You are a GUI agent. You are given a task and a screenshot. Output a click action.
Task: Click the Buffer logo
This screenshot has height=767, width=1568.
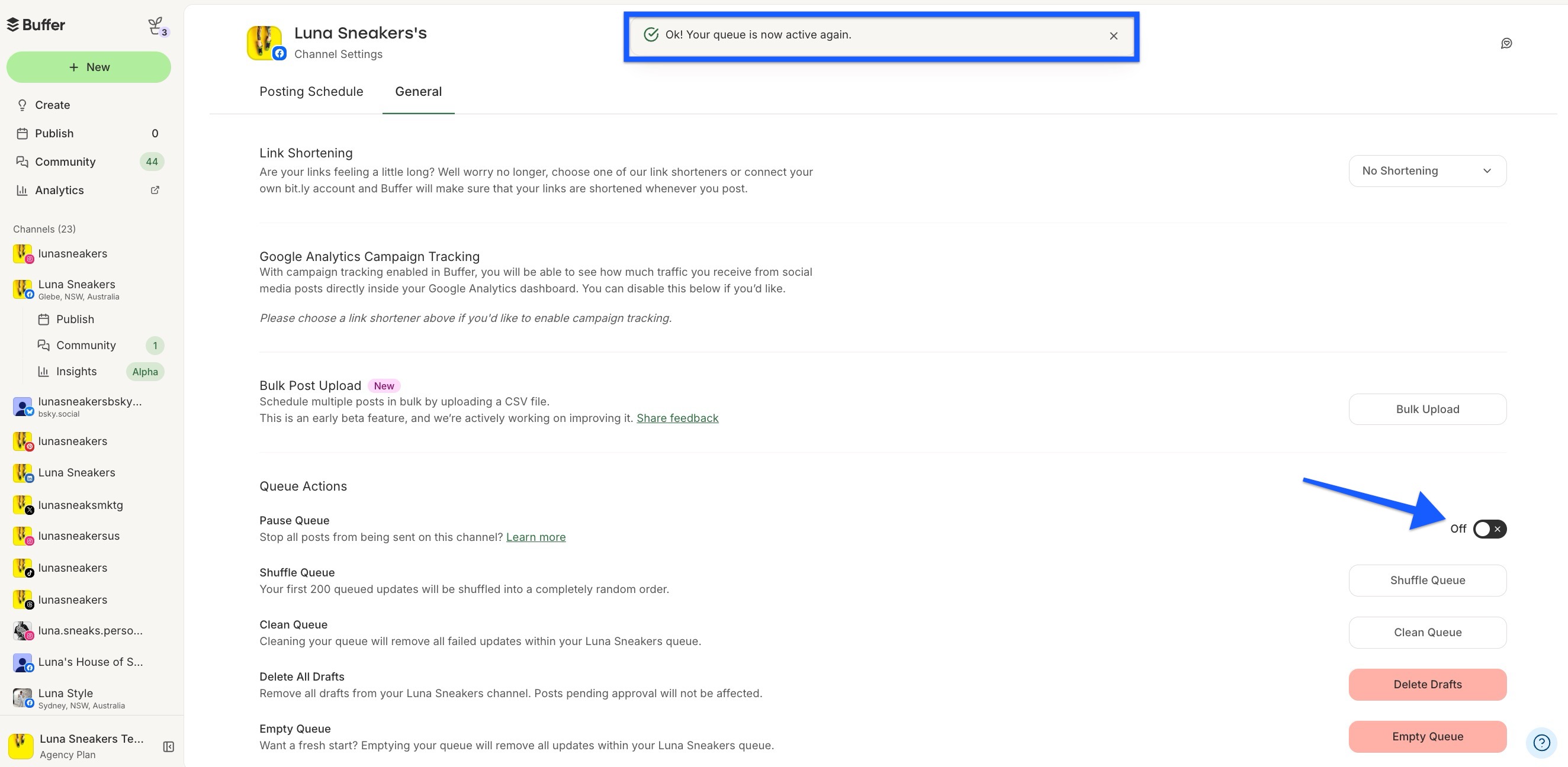tap(36, 25)
